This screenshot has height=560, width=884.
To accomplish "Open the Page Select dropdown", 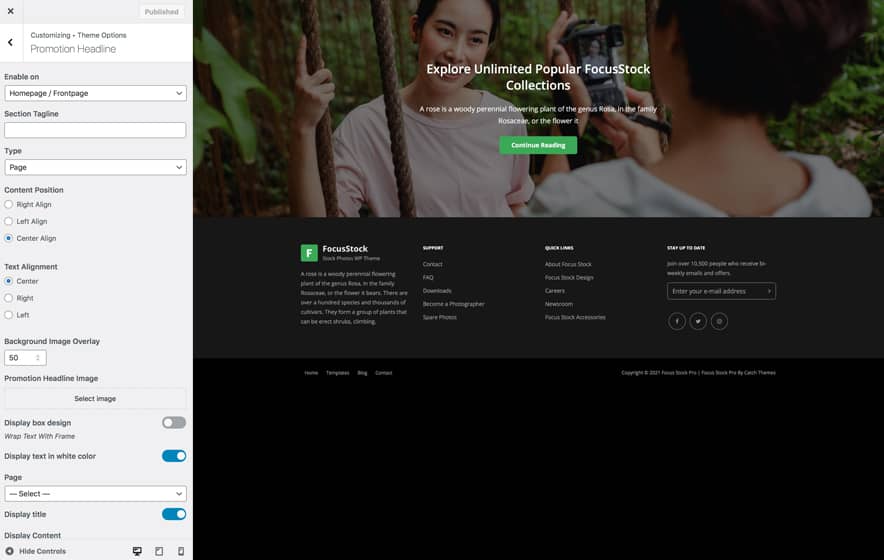I will click(95, 493).
